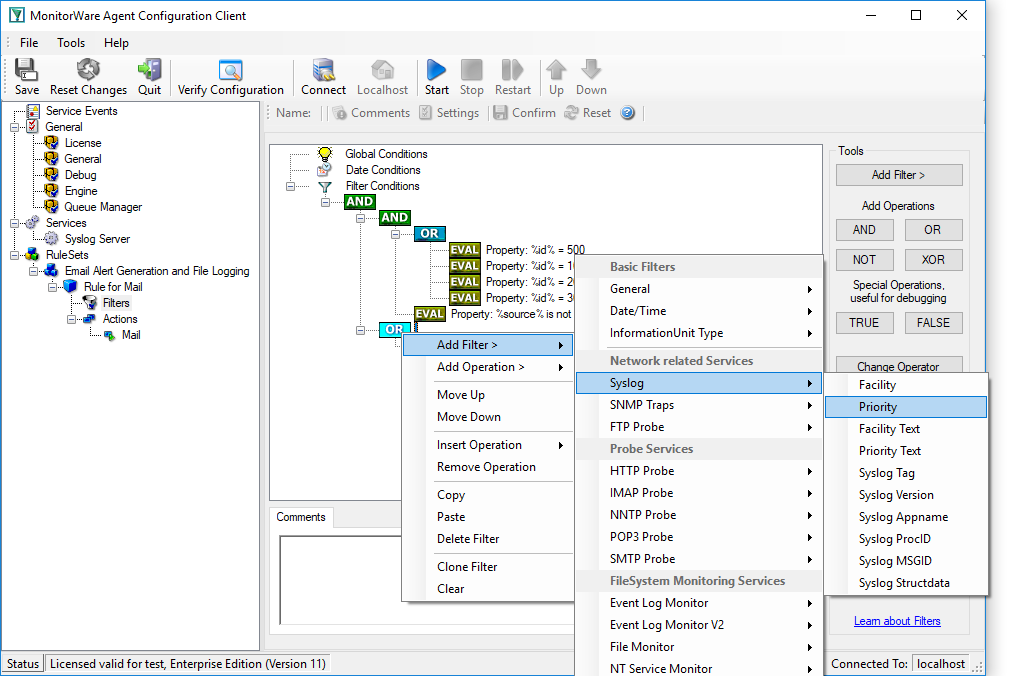
Task: Click the Settings icon in the name bar
Action: point(425,113)
